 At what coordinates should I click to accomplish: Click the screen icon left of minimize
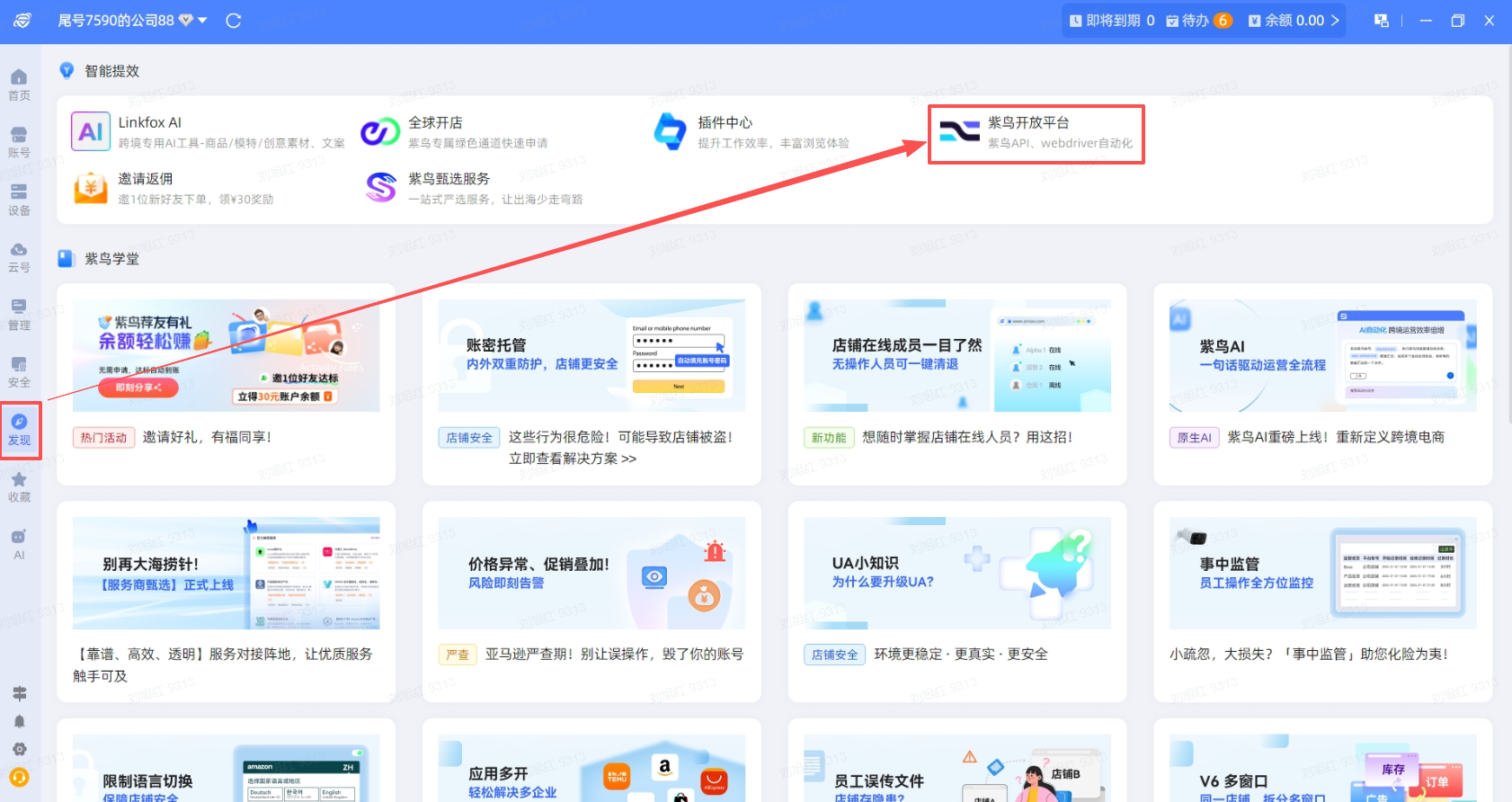click(1382, 21)
